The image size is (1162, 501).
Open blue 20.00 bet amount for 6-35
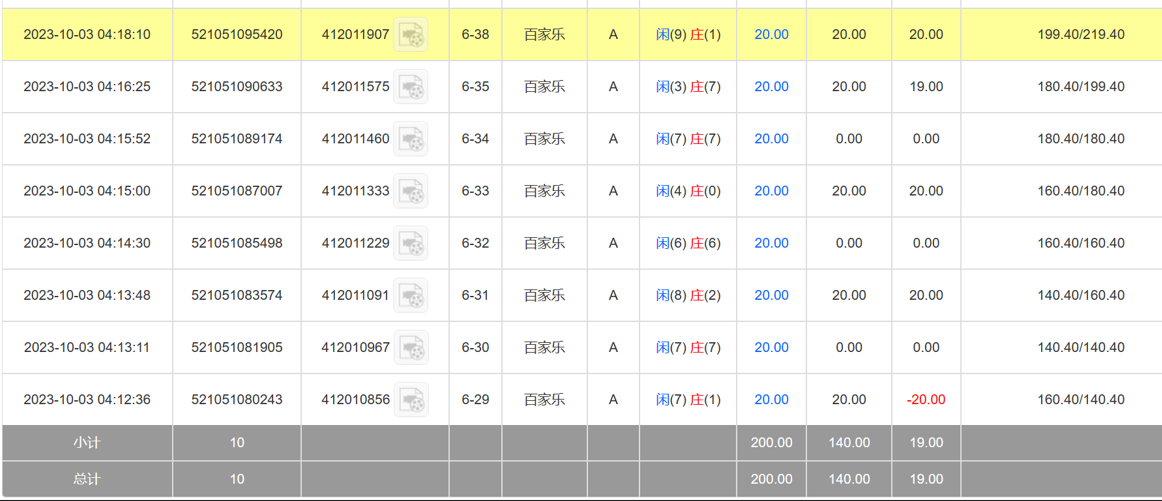tap(771, 87)
